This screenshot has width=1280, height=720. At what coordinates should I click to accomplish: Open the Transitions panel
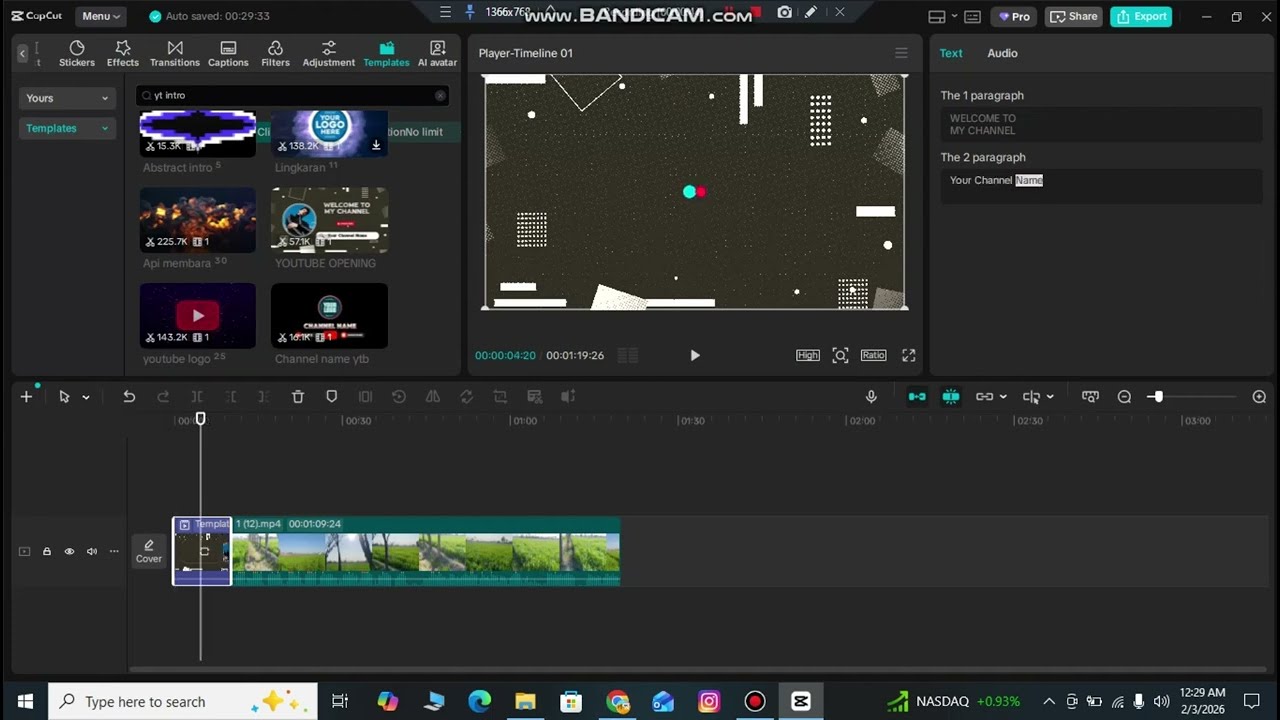point(175,54)
